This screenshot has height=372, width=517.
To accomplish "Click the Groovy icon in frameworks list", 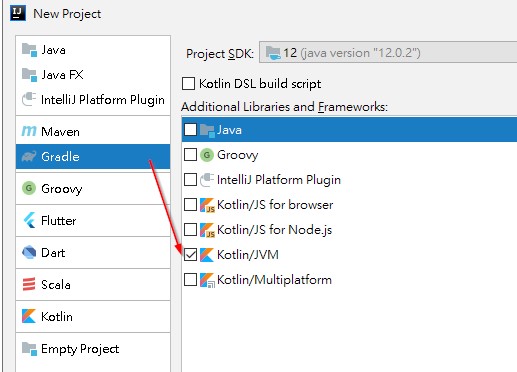I will click(x=207, y=155).
